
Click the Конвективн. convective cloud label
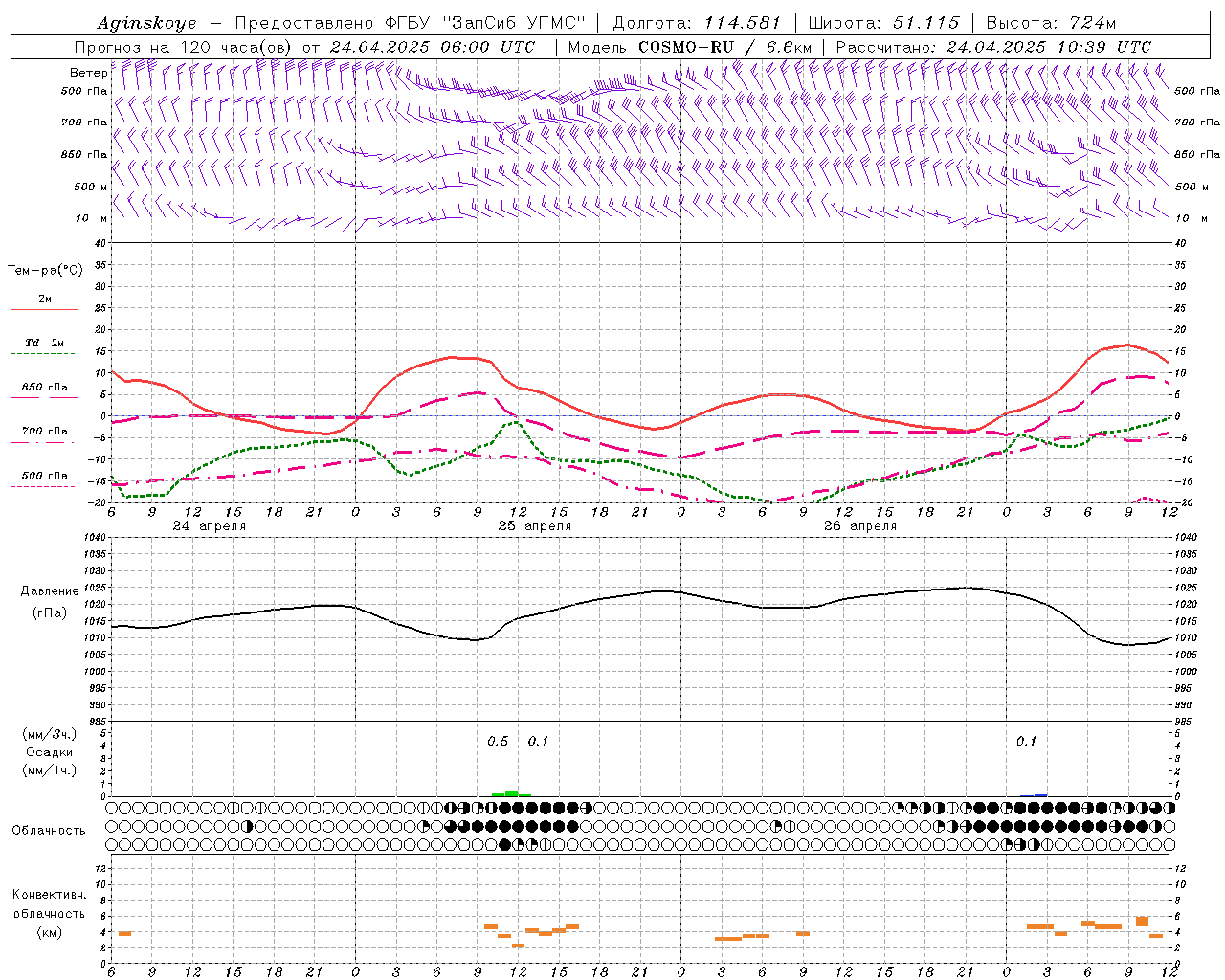[x=50, y=895]
